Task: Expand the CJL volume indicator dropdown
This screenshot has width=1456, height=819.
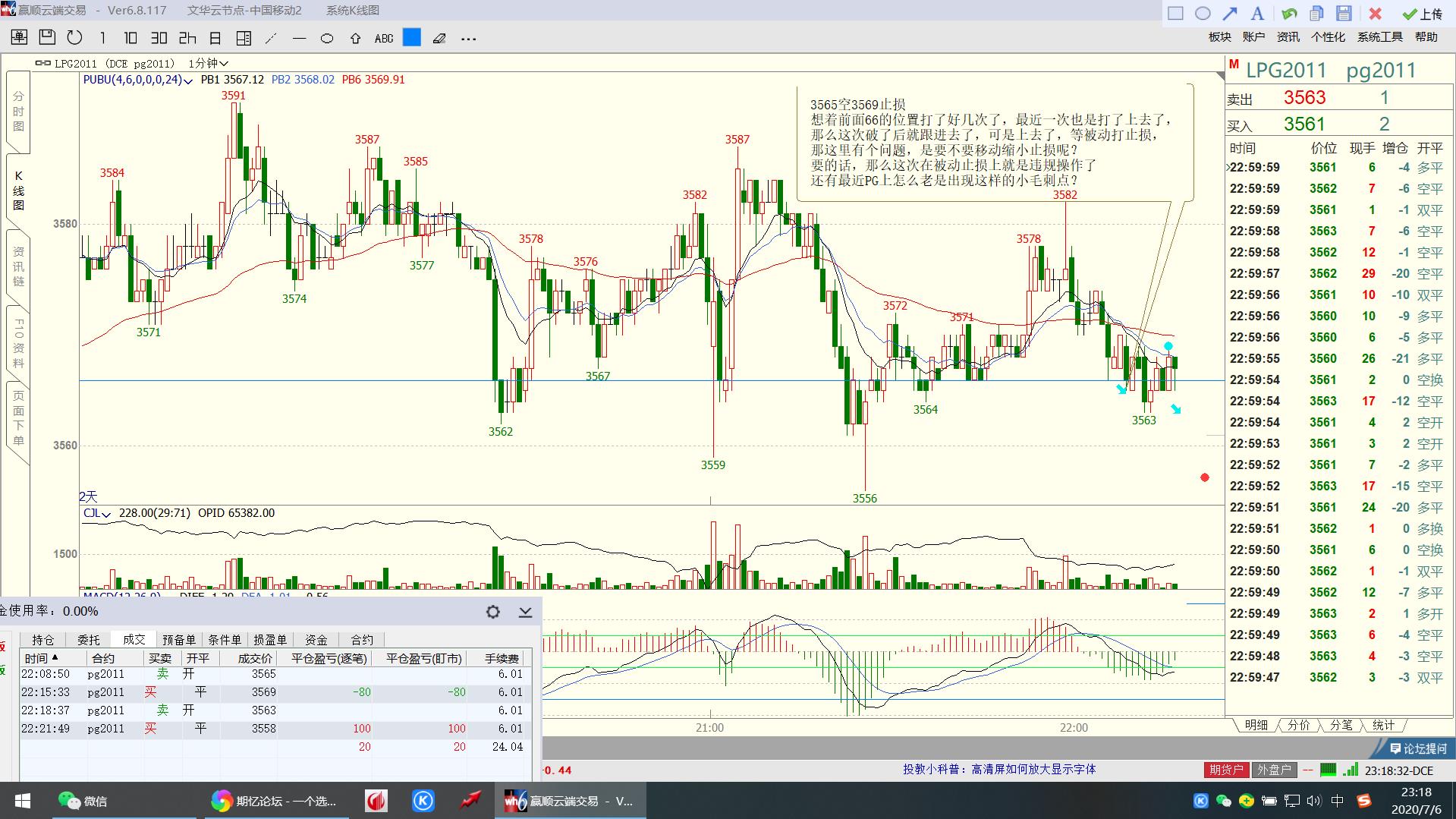Action: (x=106, y=514)
